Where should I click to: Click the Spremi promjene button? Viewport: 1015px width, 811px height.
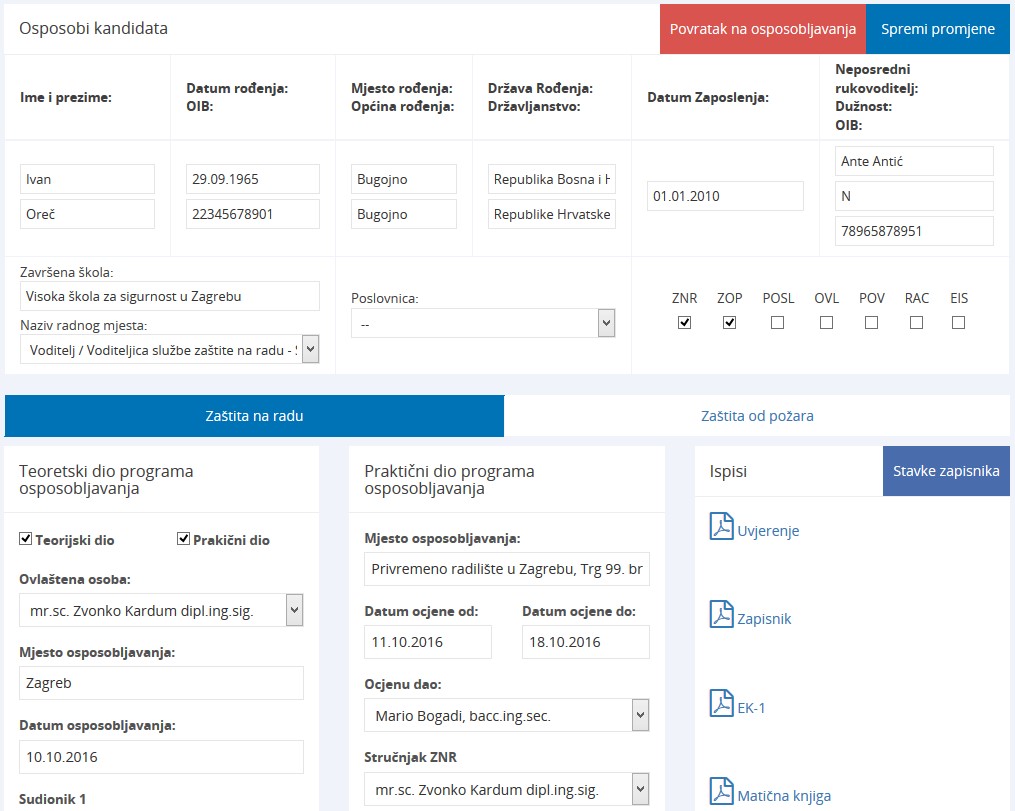click(937, 29)
